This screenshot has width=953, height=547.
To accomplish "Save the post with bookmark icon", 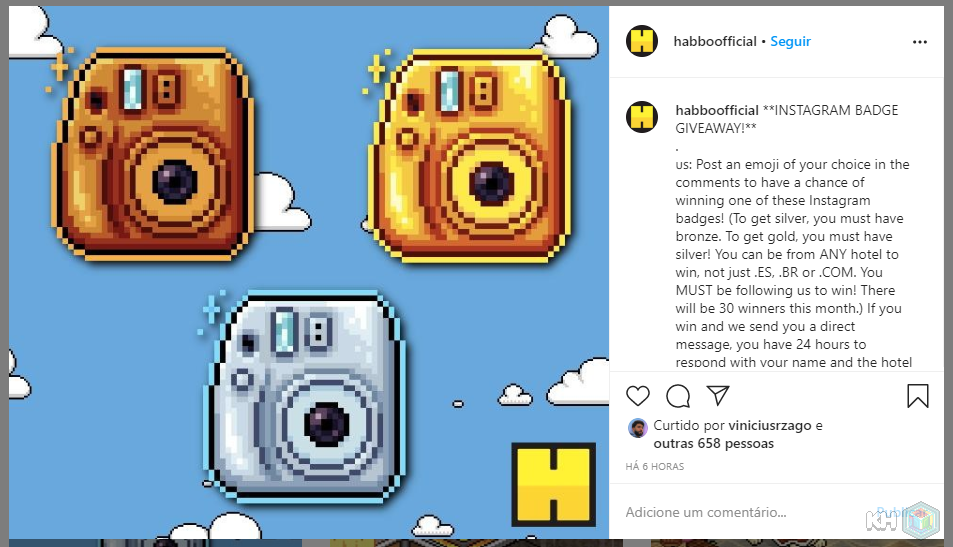I will pyautogui.click(x=918, y=396).
